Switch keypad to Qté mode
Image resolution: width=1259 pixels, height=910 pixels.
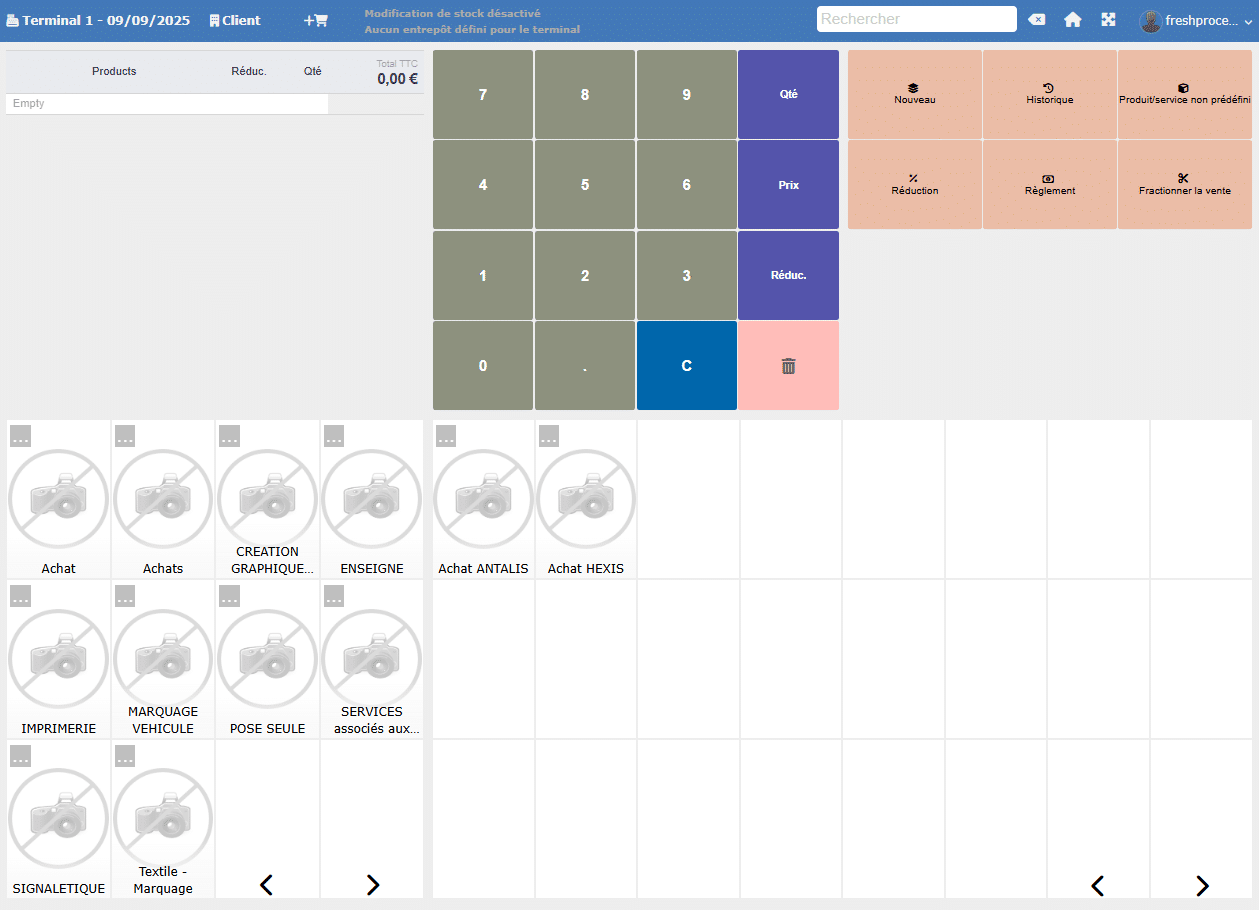(788, 95)
